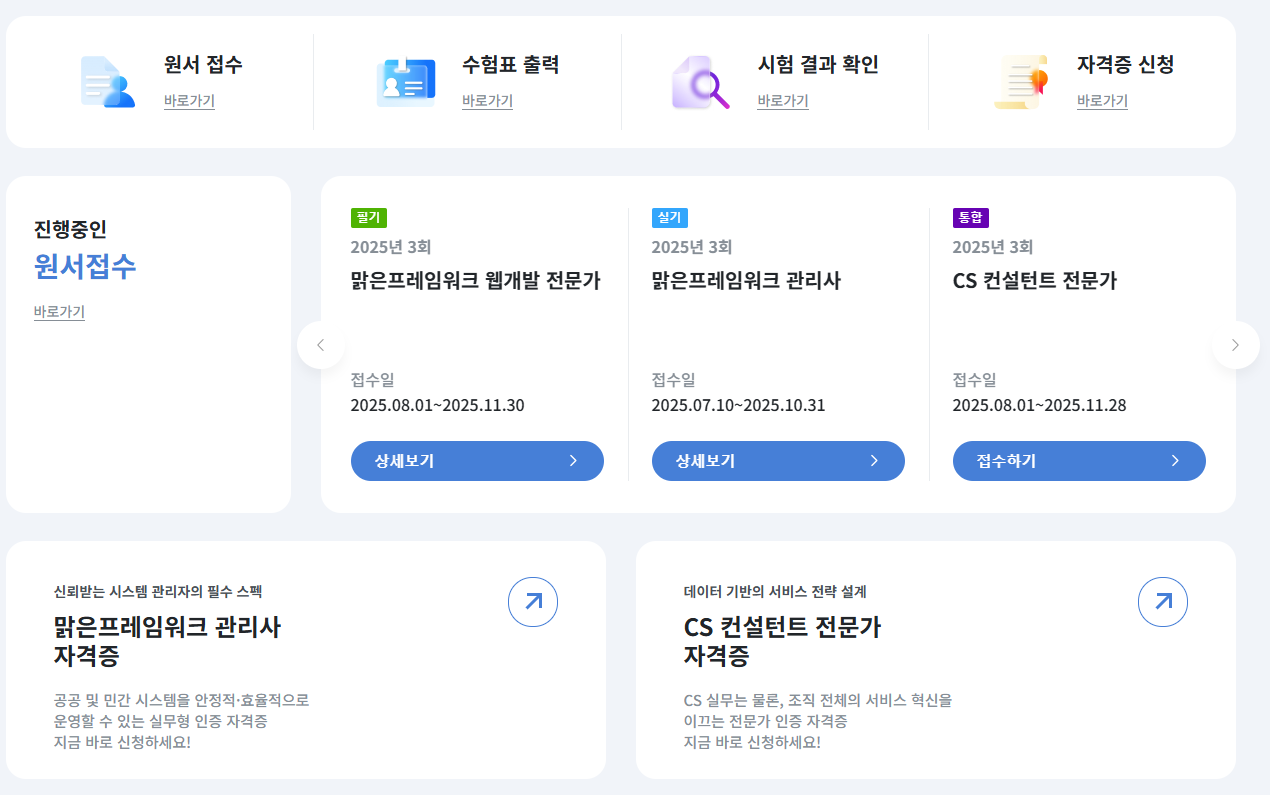The height and width of the screenshot is (795, 1270).
Task: Click 상세보기 button for 맑은프레임워크 관리사
Action: coord(778,461)
